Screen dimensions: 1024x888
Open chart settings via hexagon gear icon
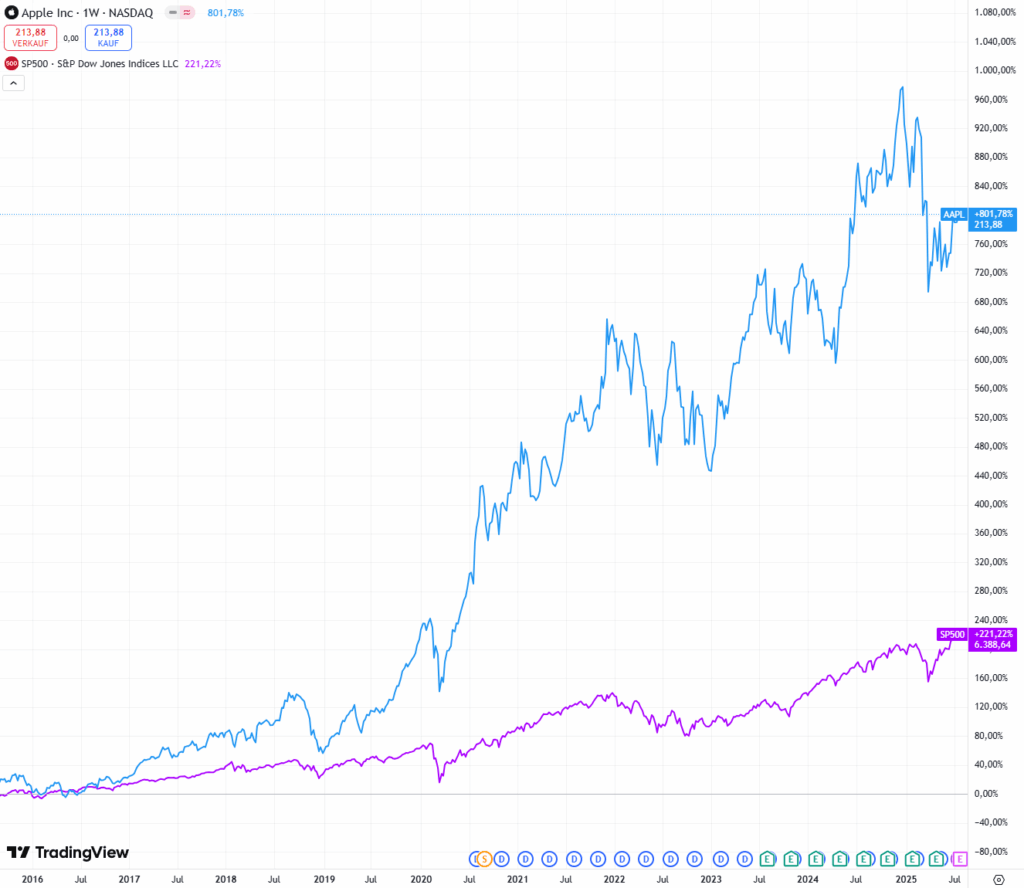(999, 880)
